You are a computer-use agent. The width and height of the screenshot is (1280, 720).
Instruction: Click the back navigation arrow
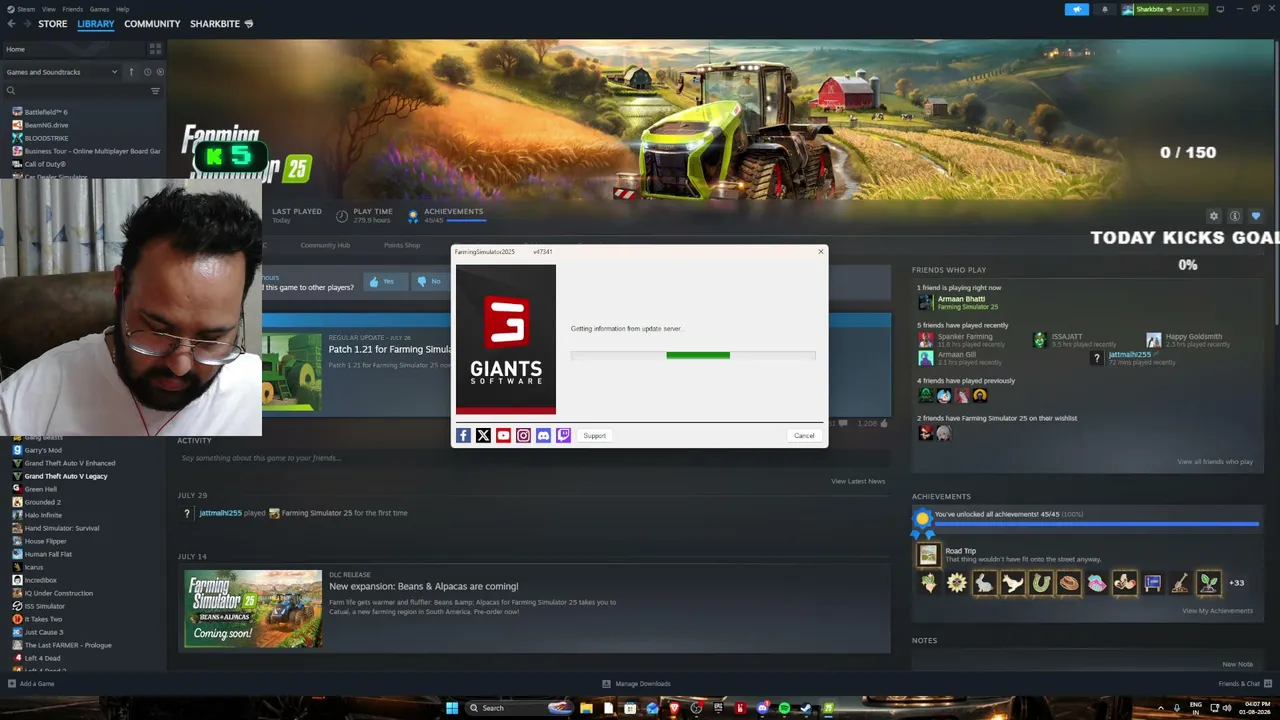tap(12, 24)
